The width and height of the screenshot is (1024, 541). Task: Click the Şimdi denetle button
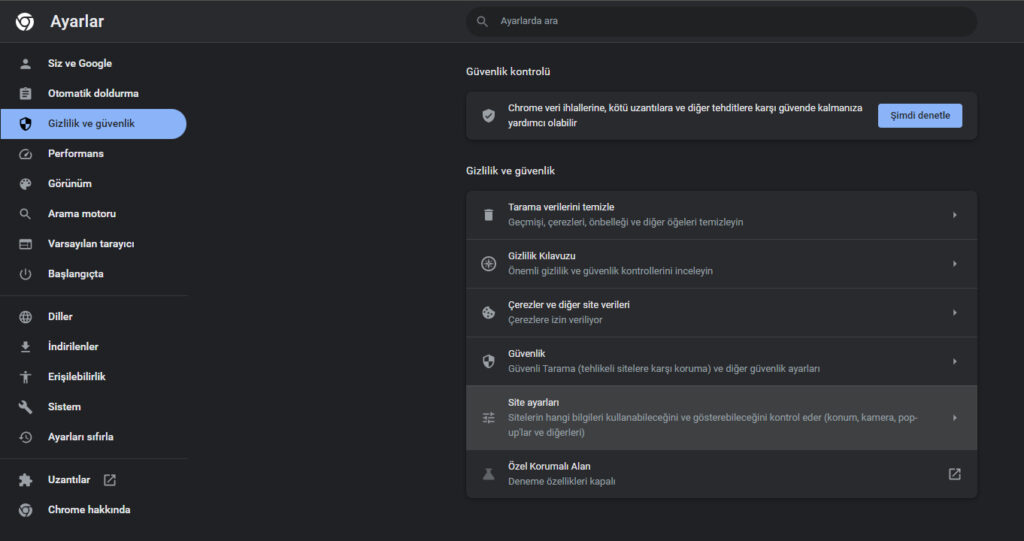click(920, 116)
